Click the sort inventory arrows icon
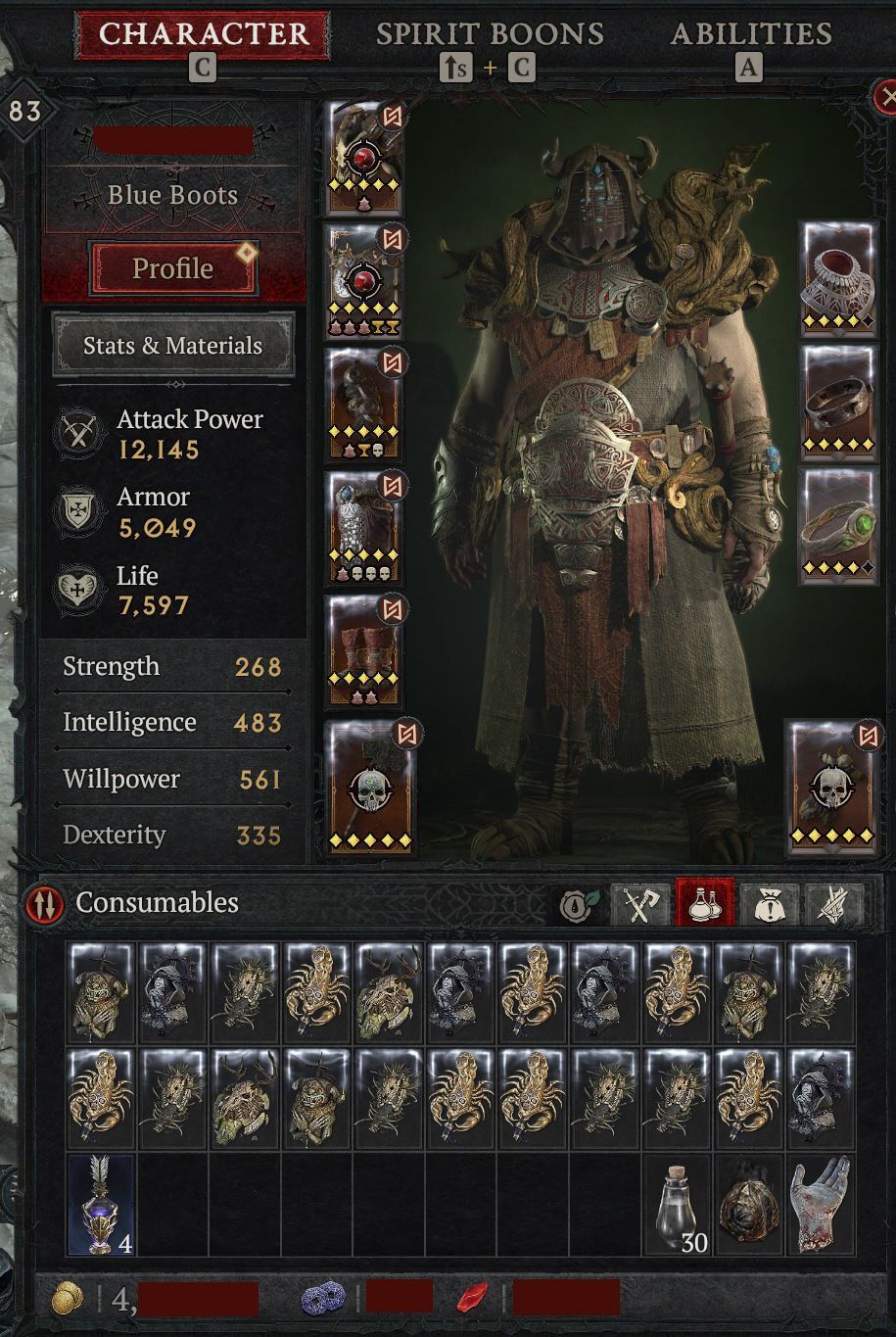This screenshot has height=1337, width=896. [45, 903]
